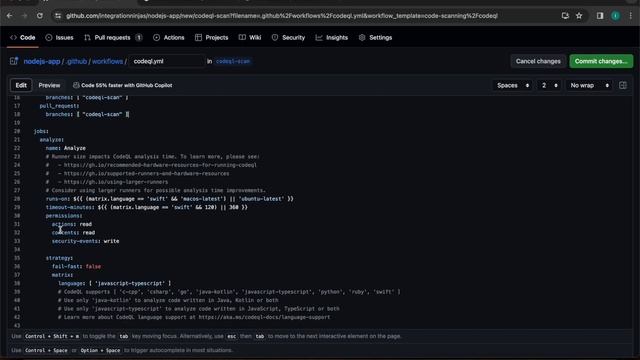Click the comment starting 'Consider using larger runners'

pos(156,191)
